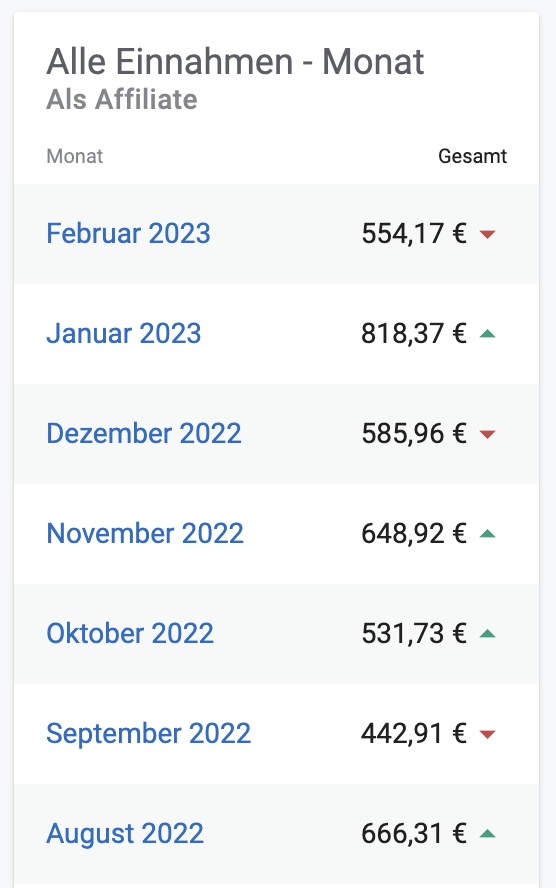Image resolution: width=556 pixels, height=888 pixels.
Task: Click red down arrow beside 585,96 €
Action: (487, 434)
